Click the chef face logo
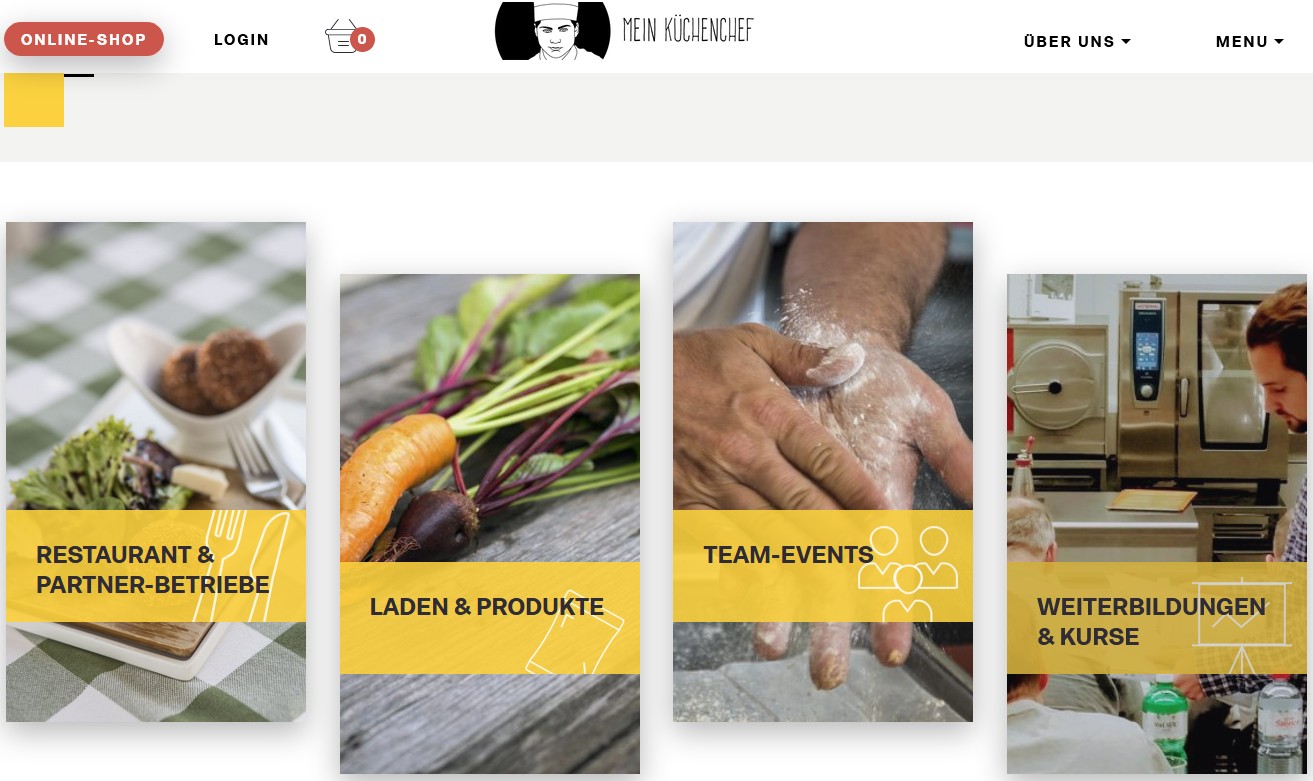 pos(552,30)
